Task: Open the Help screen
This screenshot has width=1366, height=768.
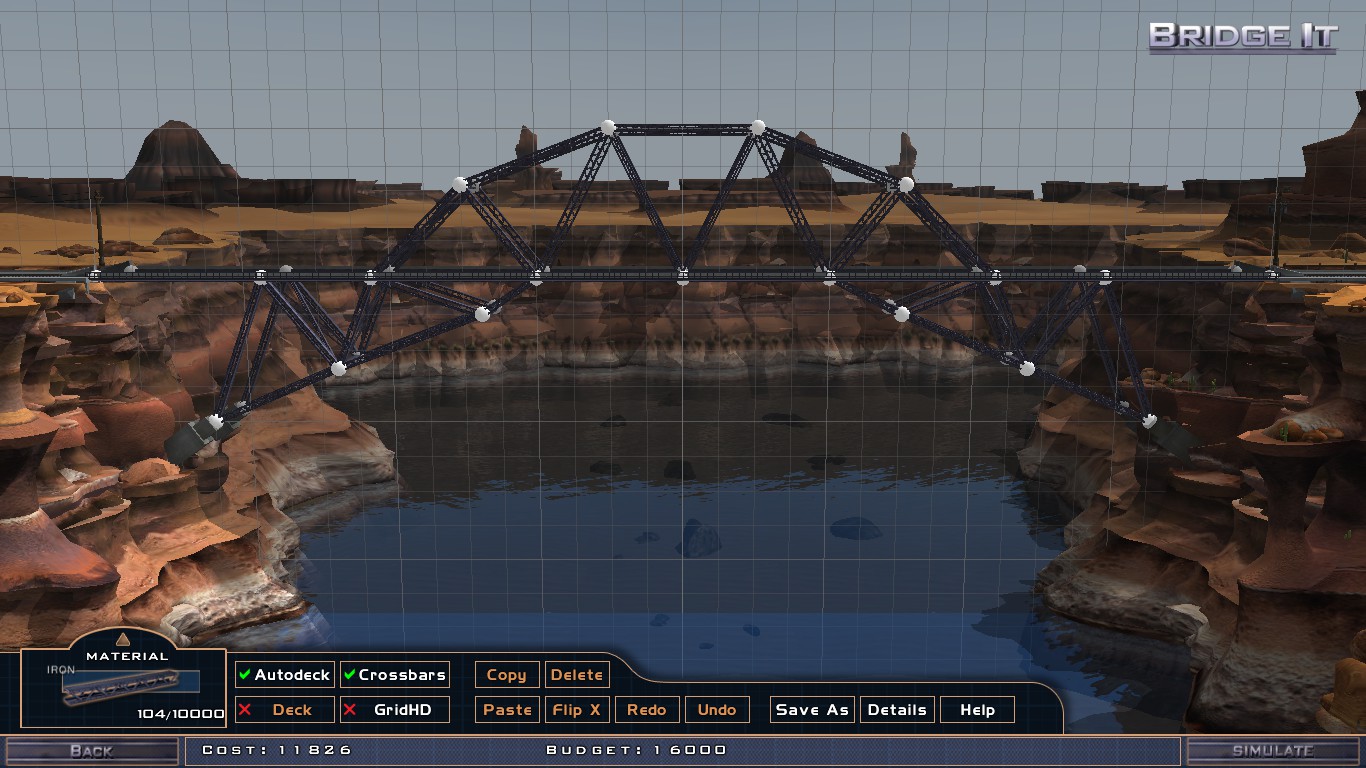Action: pos(977,710)
